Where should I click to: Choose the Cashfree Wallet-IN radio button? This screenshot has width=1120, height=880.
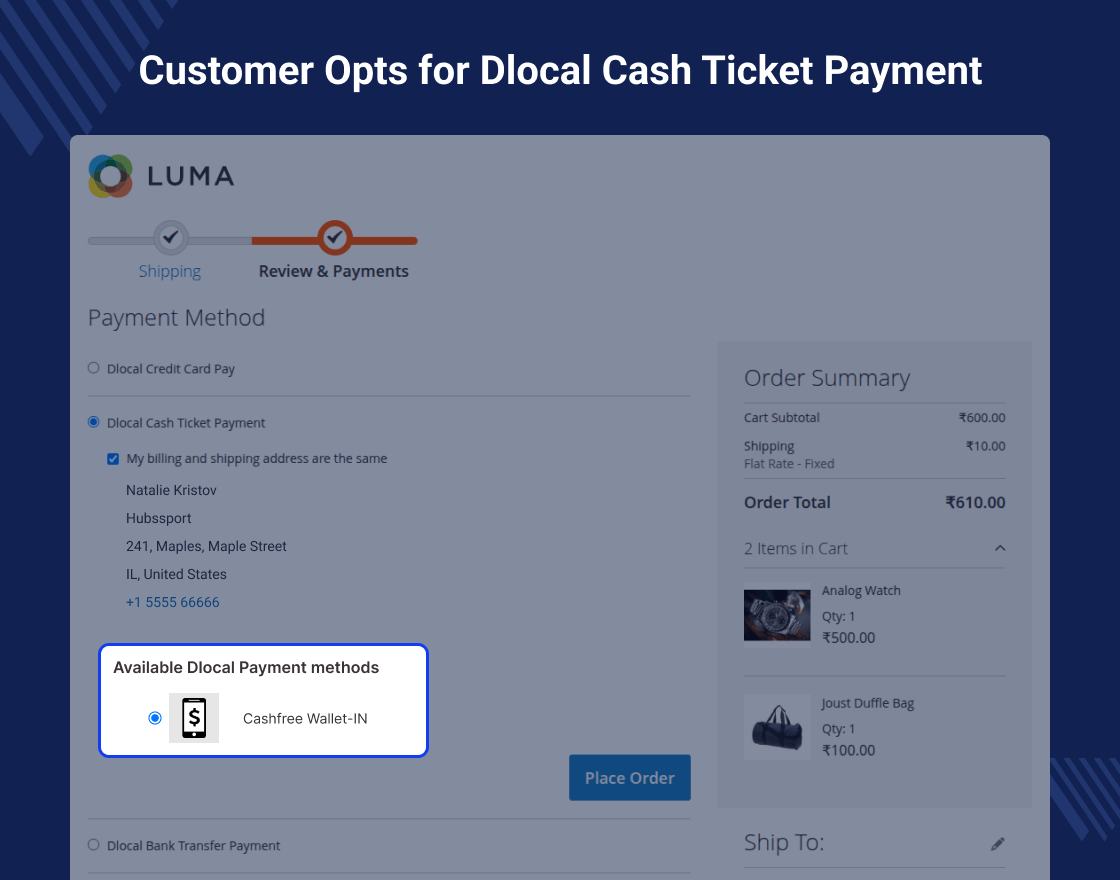pos(155,718)
